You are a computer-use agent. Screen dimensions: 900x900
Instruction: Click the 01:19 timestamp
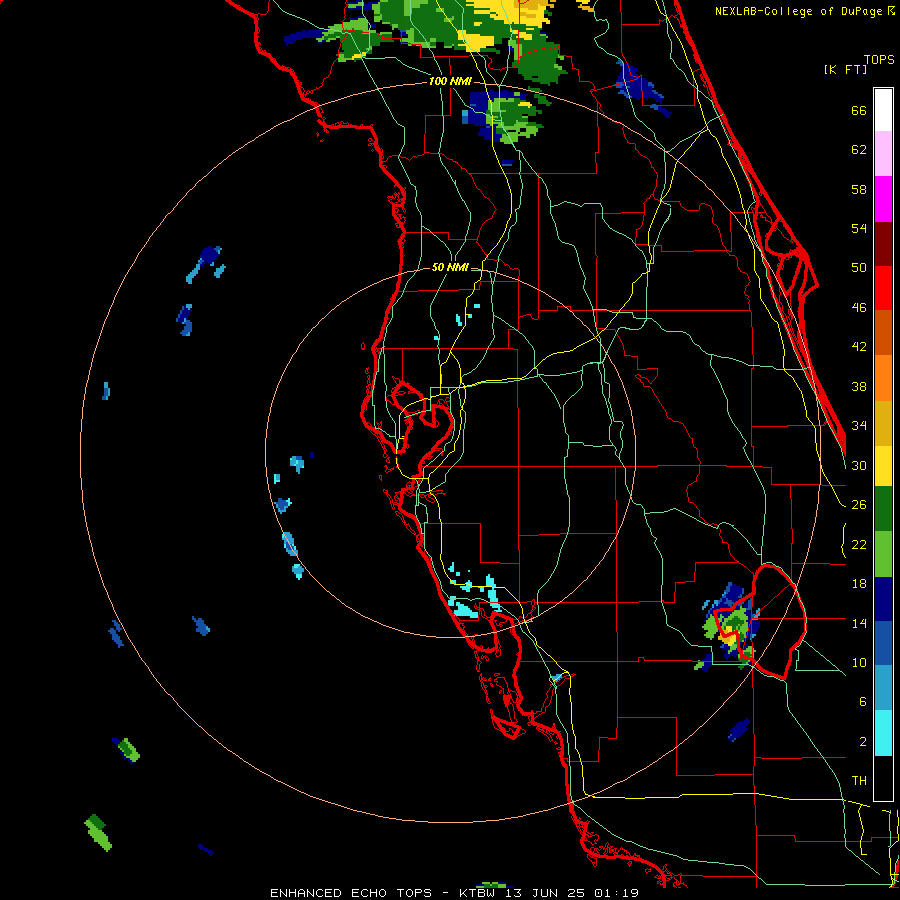[x=617, y=893]
